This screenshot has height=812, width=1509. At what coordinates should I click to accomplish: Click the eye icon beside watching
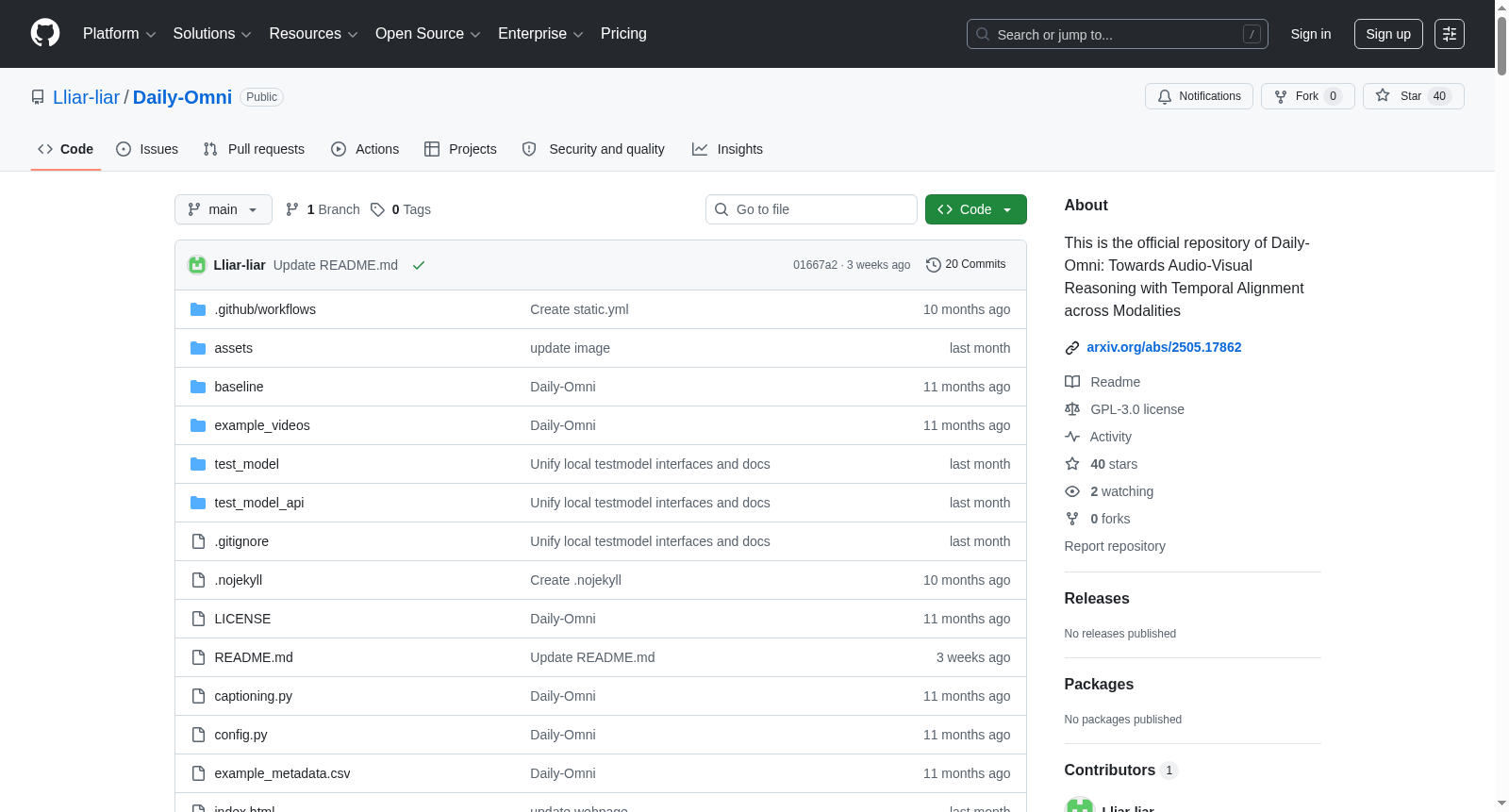pyautogui.click(x=1072, y=491)
